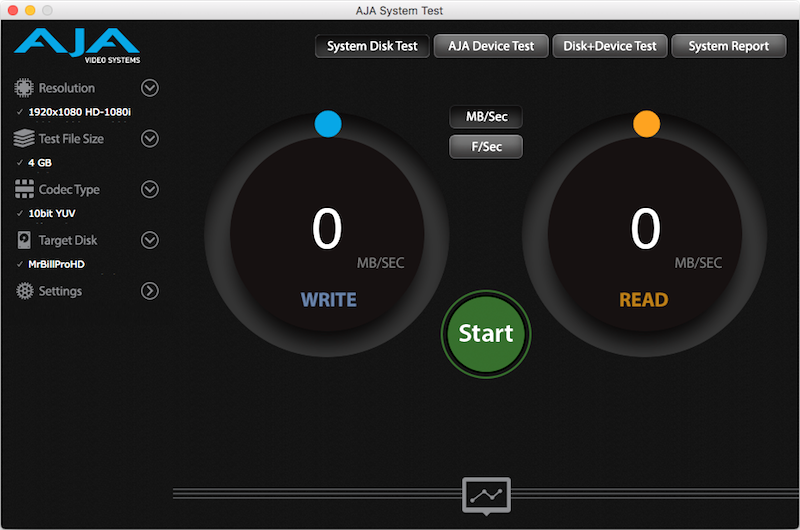Expand the Resolution dropdown chevron
This screenshot has width=800, height=530.
(150, 88)
